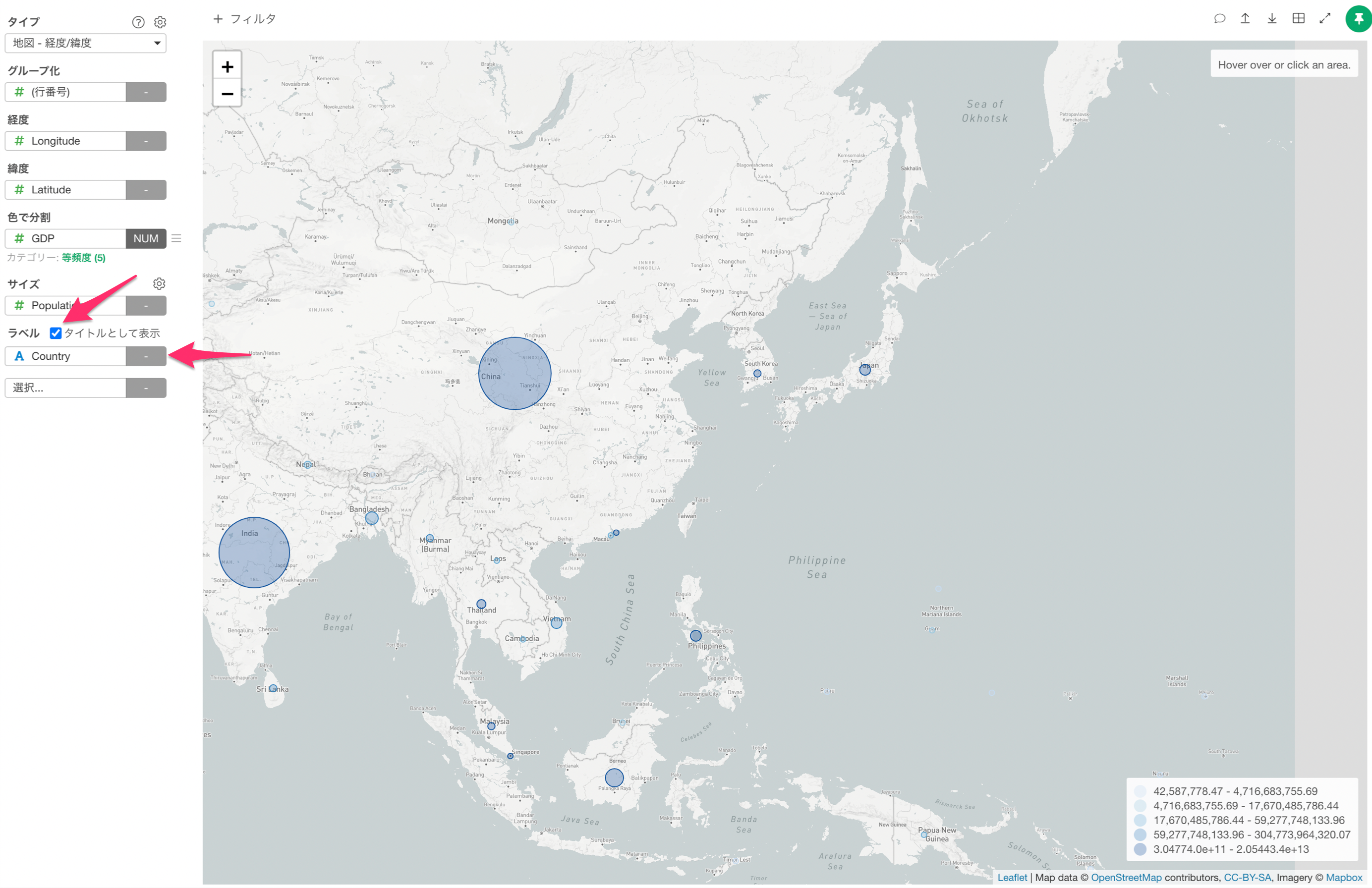Click the Vietnam bubble marker
Image resolution: width=1372 pixels, height=888 pixels.
(x=556, y=622)
